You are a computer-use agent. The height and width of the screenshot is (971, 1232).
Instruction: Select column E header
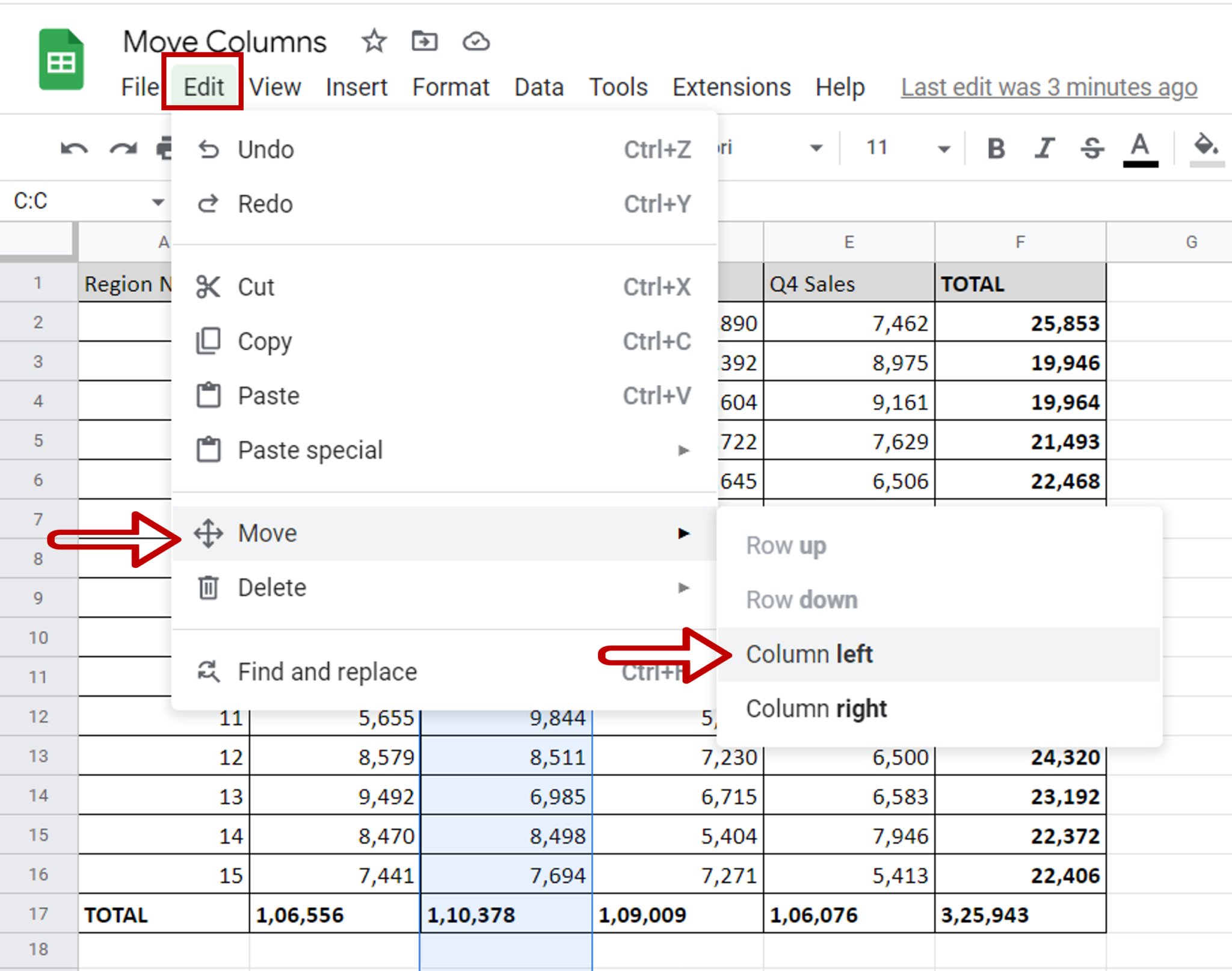[x=849, y=242]
